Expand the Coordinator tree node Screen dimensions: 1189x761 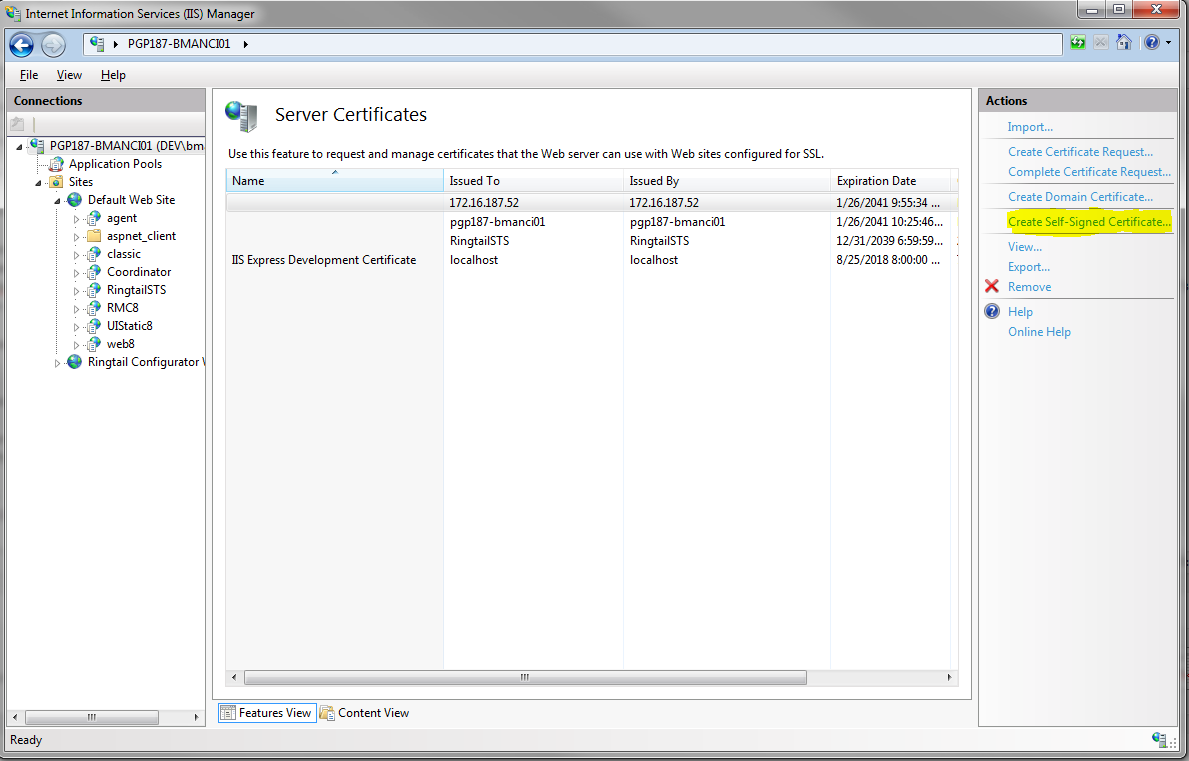76,273
